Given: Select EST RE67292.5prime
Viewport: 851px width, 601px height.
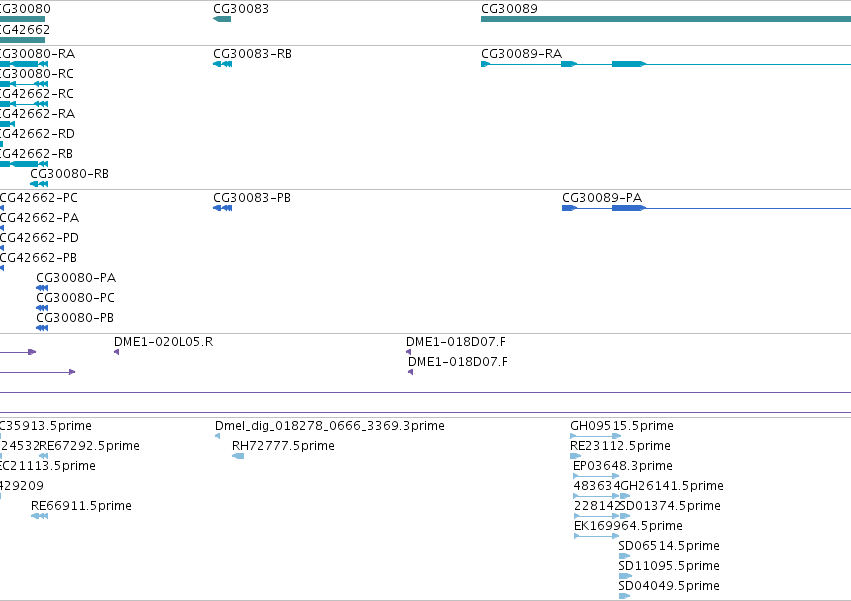Looking at the screenshot, I should [x=90, y=446].
